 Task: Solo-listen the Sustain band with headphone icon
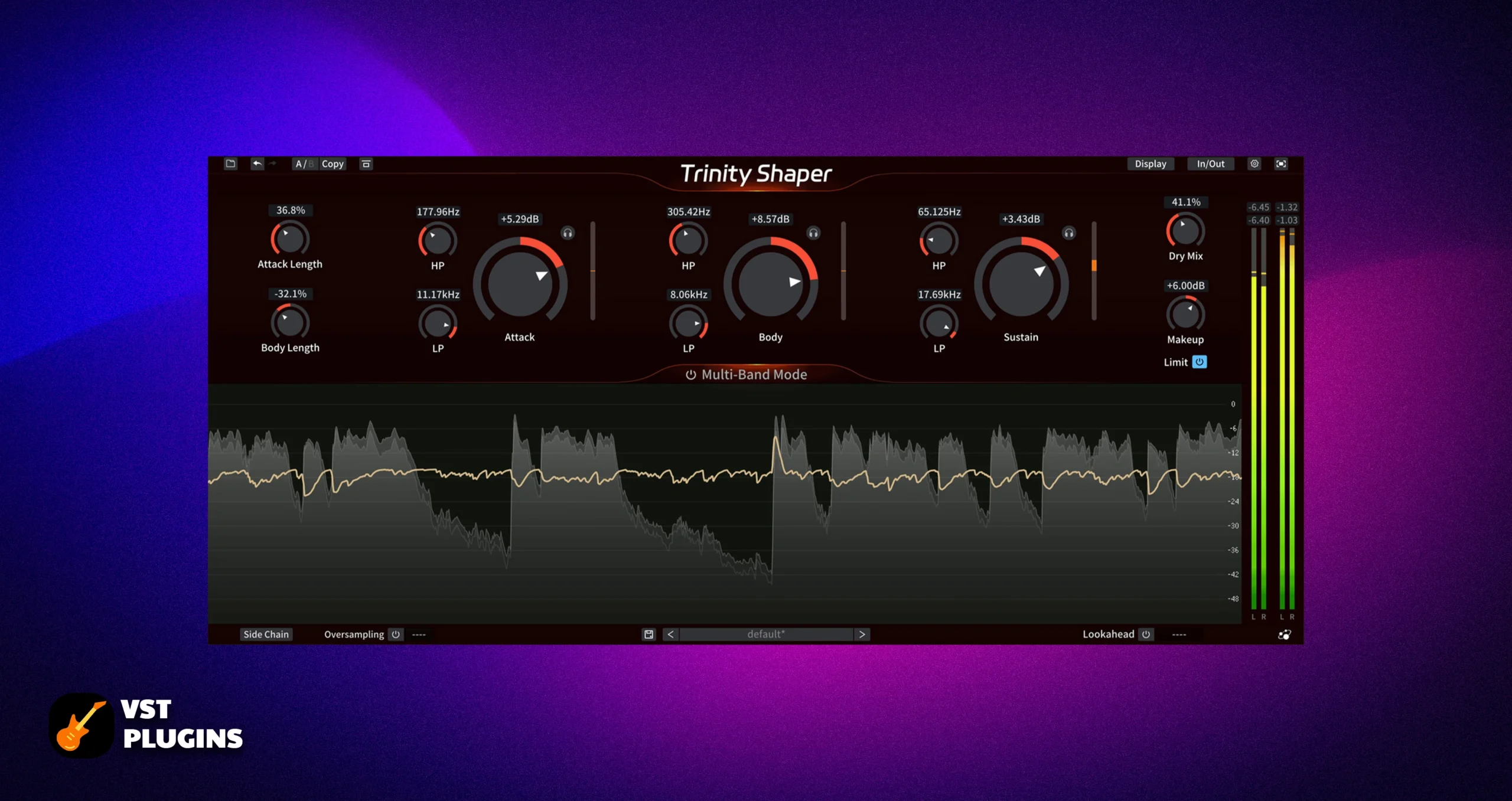pyautogui.click(x=1069, y=233)
